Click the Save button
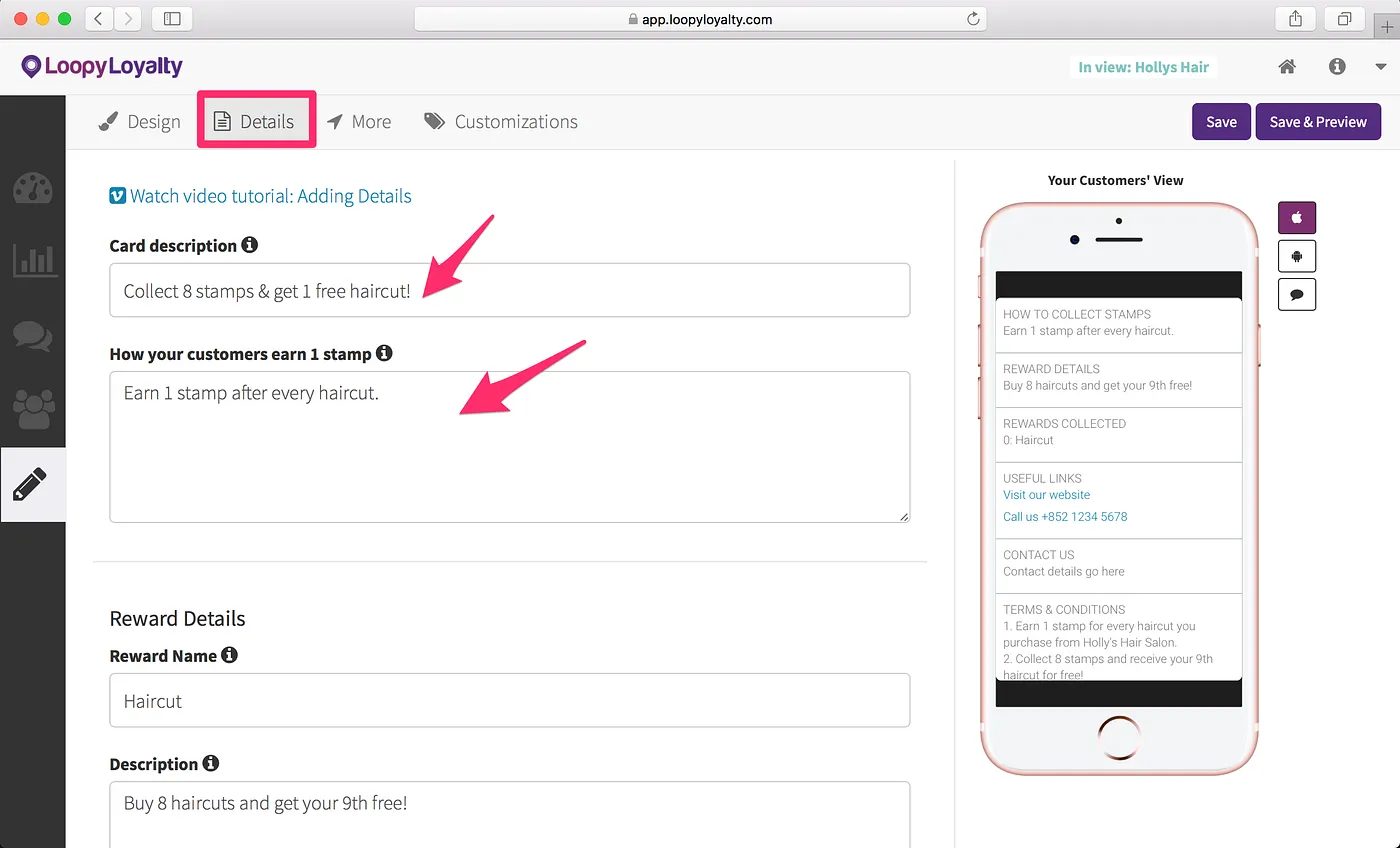Image resolution: width=1400 pixels, height=848 pixels. pyautogui.click(x=1221, y=122)
